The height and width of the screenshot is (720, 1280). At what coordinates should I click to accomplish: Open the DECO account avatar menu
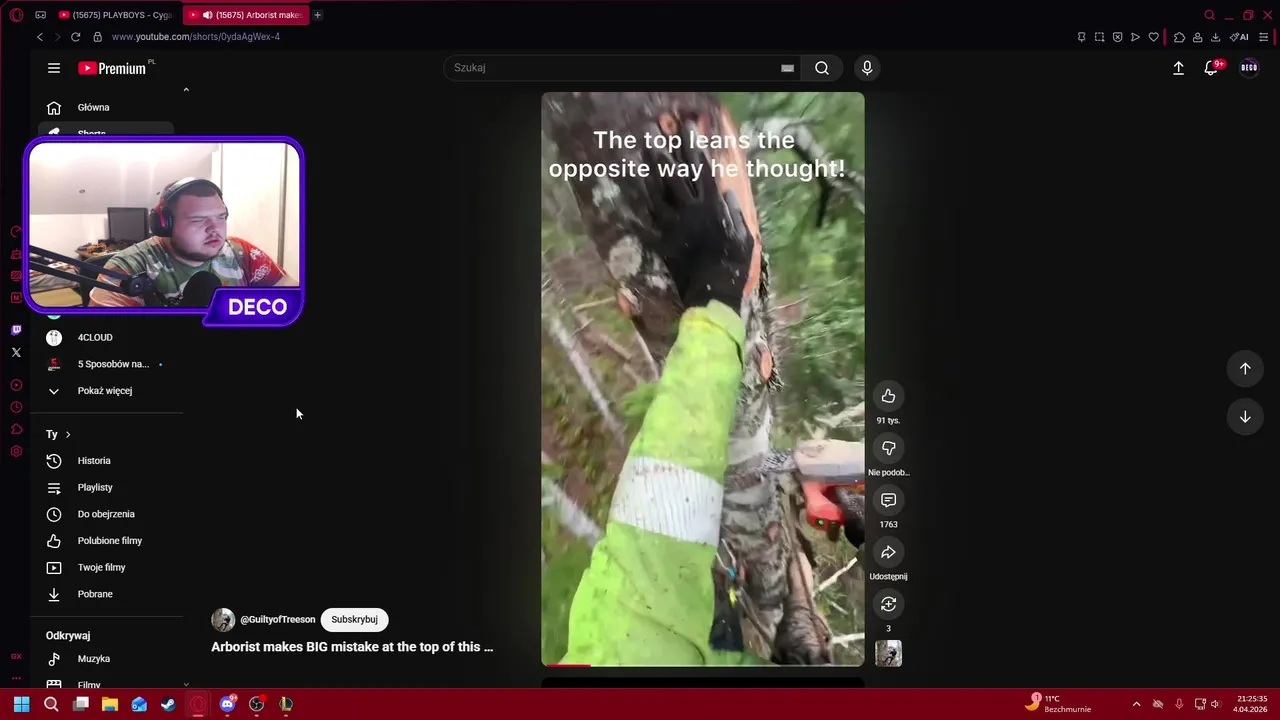1249,68
